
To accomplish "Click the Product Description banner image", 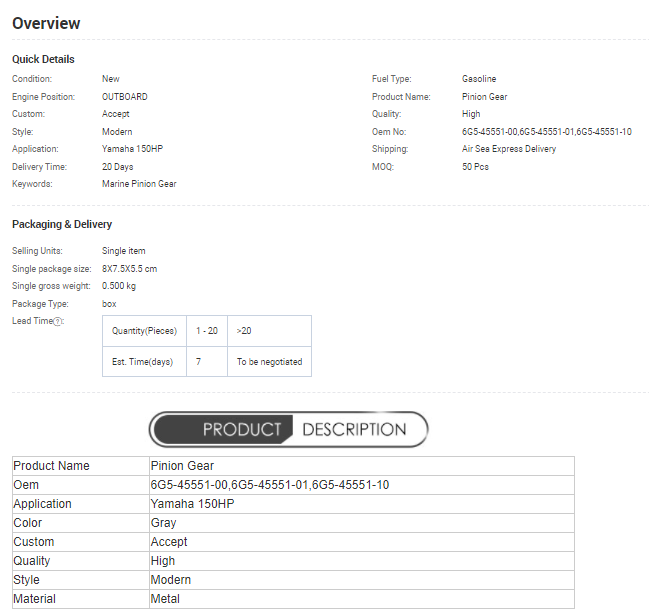I will click(288, 429).
